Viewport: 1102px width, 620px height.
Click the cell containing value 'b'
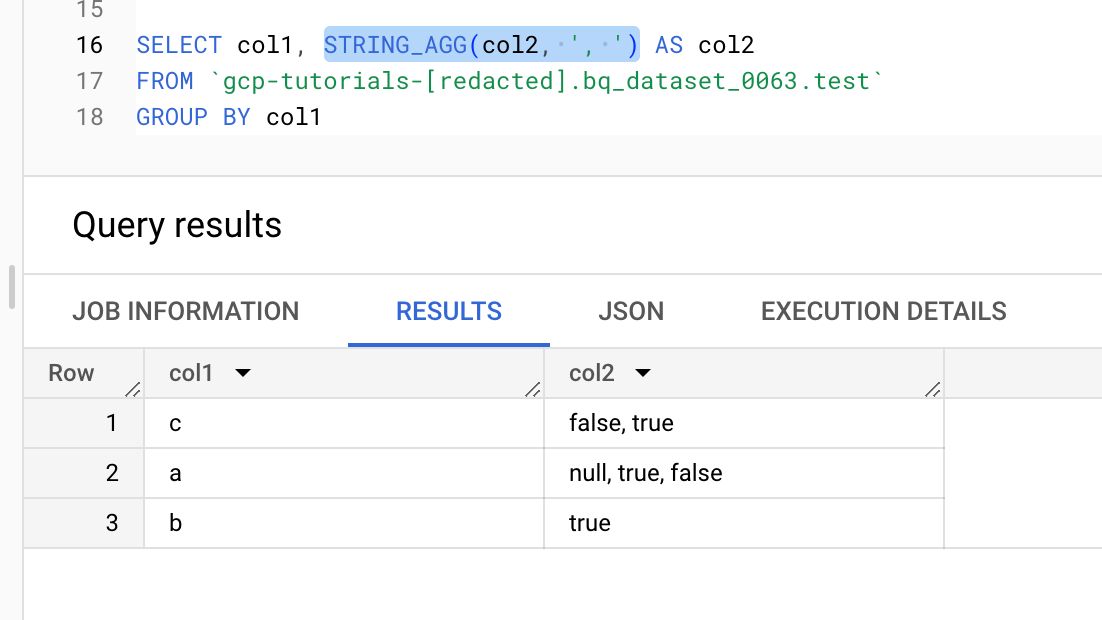pos(344,523)
